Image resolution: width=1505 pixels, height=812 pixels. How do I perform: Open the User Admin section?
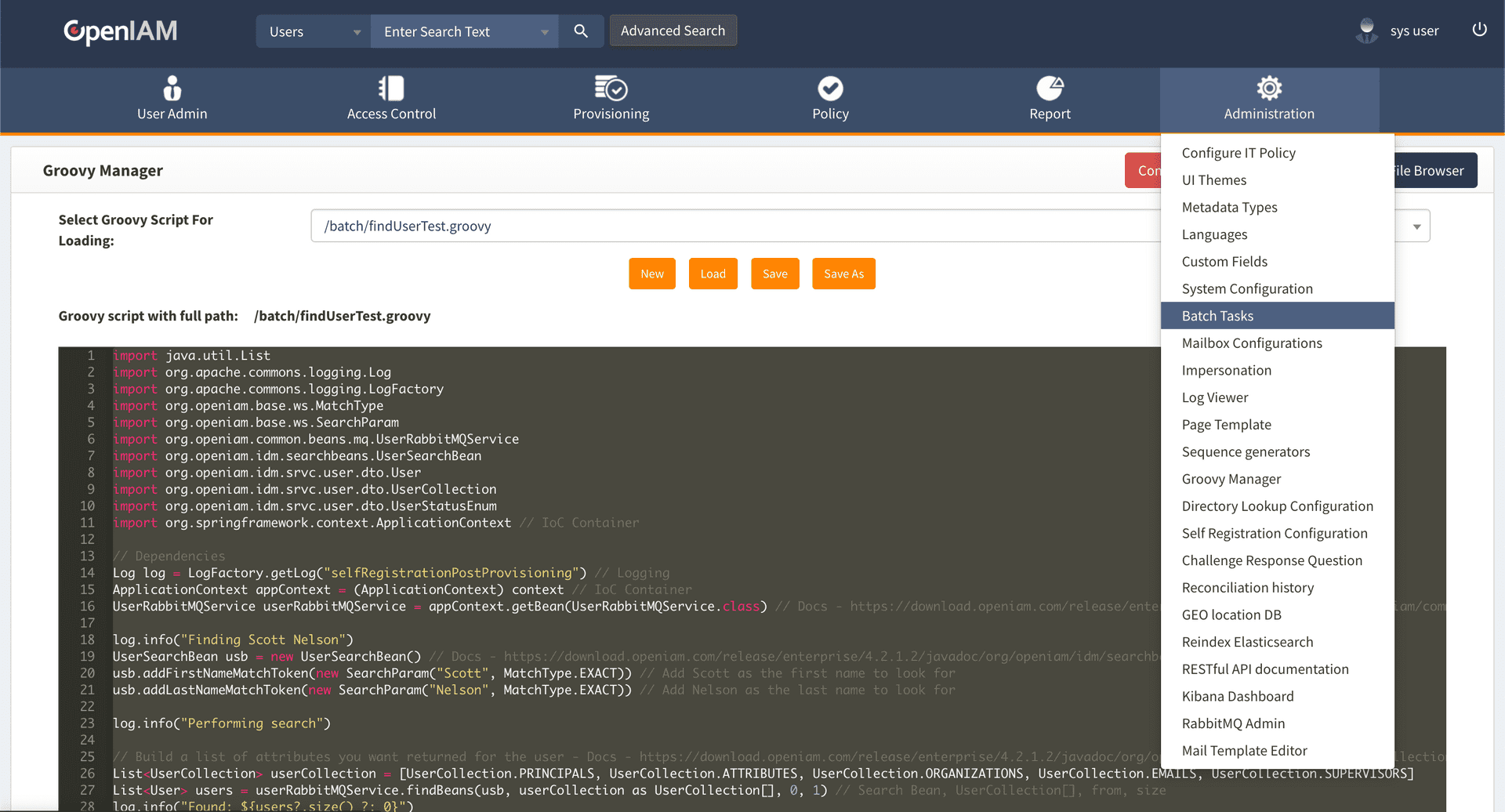(x=172, y=100)
